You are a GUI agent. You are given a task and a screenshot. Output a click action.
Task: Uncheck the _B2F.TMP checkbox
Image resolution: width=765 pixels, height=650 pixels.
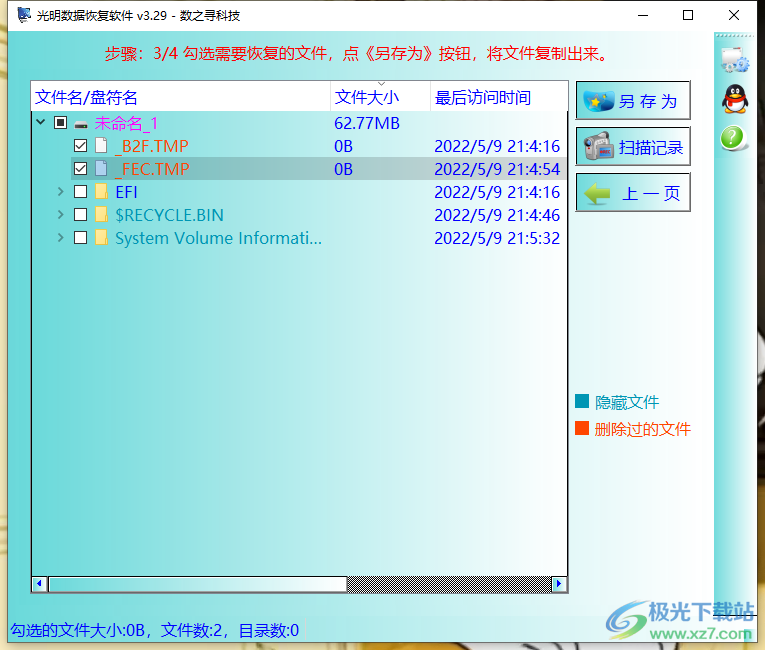click(x=81, y=145)
